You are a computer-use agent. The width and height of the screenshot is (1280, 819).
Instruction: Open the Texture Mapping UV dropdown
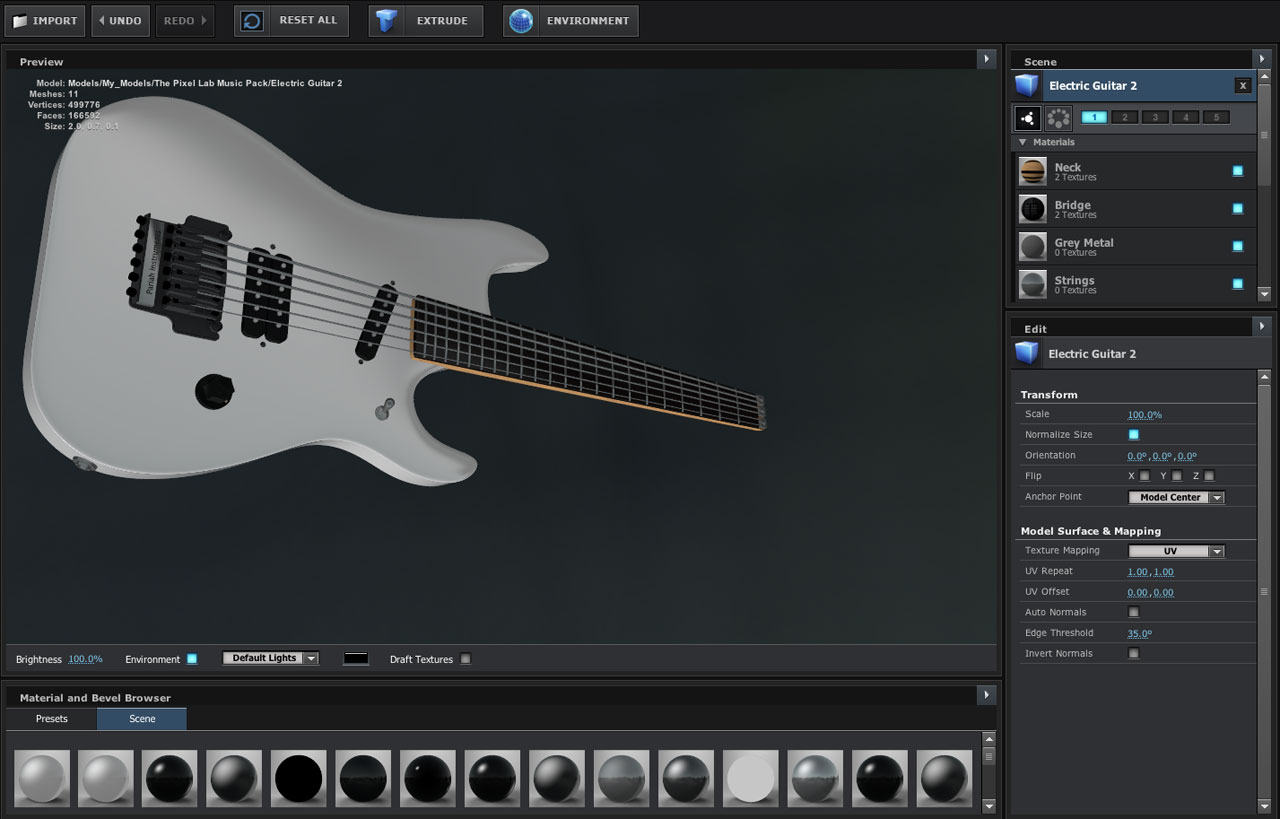click(x=1176, y=551)
